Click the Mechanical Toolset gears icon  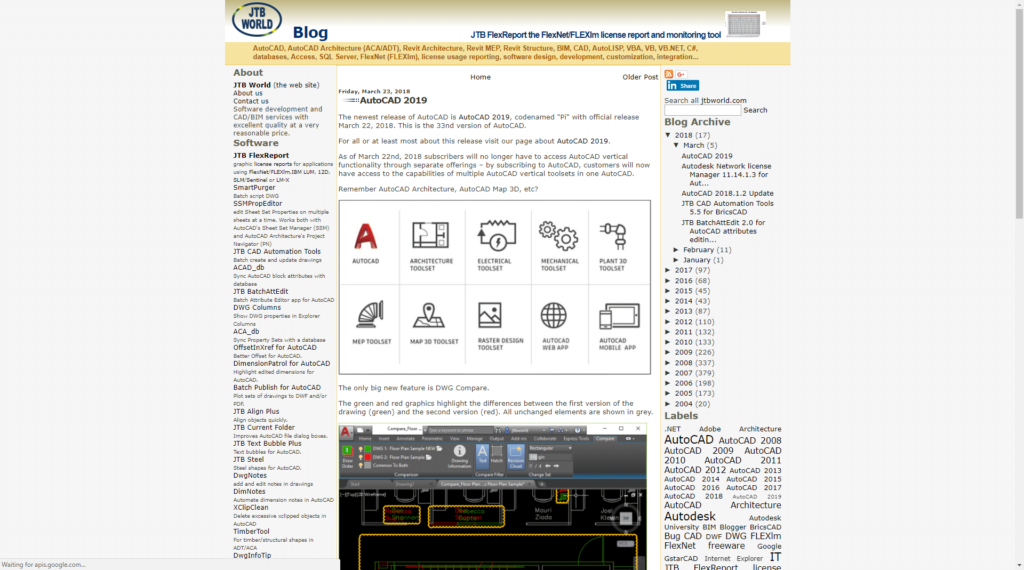click(557, 236)
